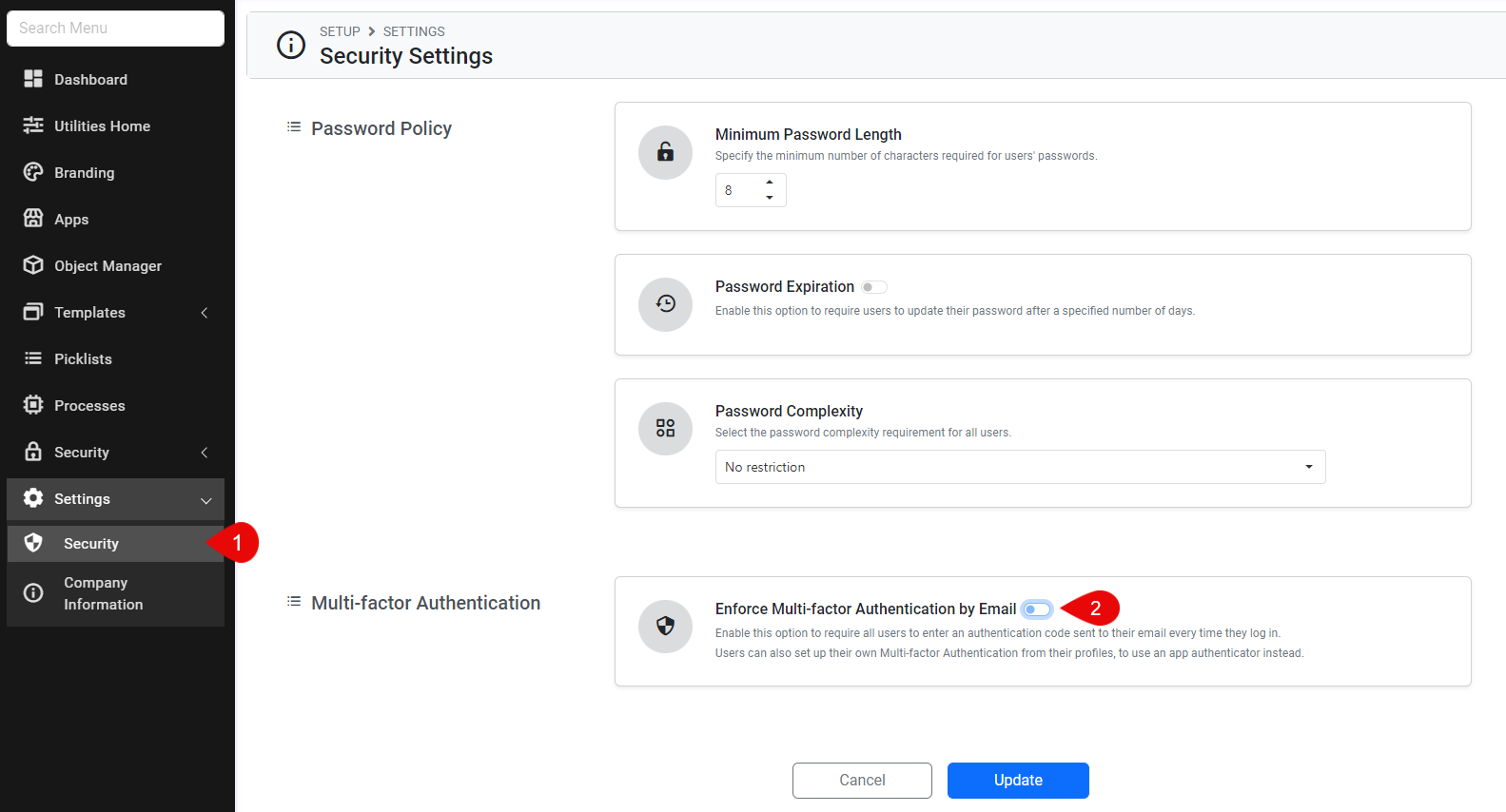Click the Cancel button
Viewport: 1506px width, 812px height.
(x=862, y=780)
